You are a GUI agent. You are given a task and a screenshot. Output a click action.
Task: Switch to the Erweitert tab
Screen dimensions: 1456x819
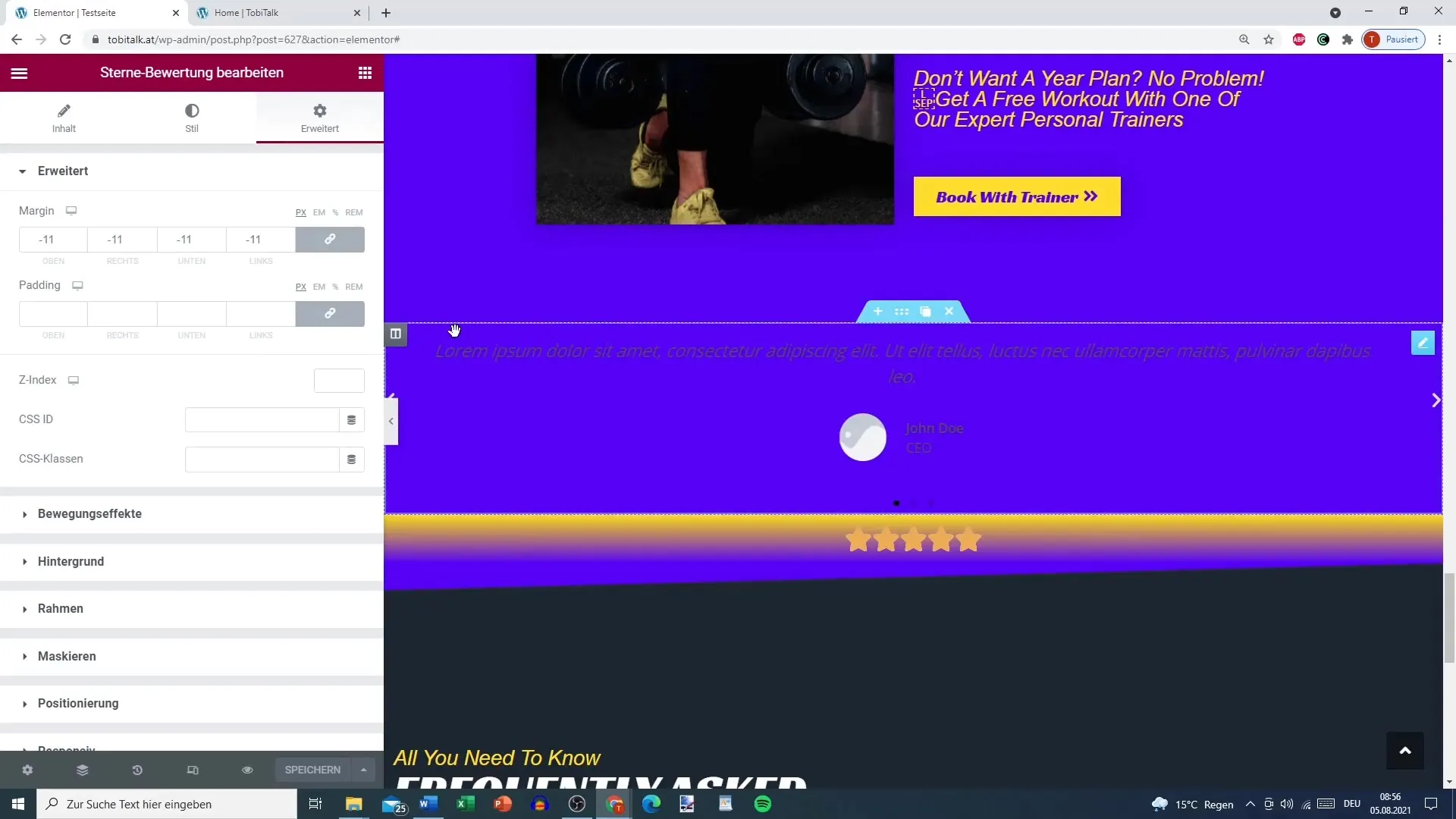(320, 118)
